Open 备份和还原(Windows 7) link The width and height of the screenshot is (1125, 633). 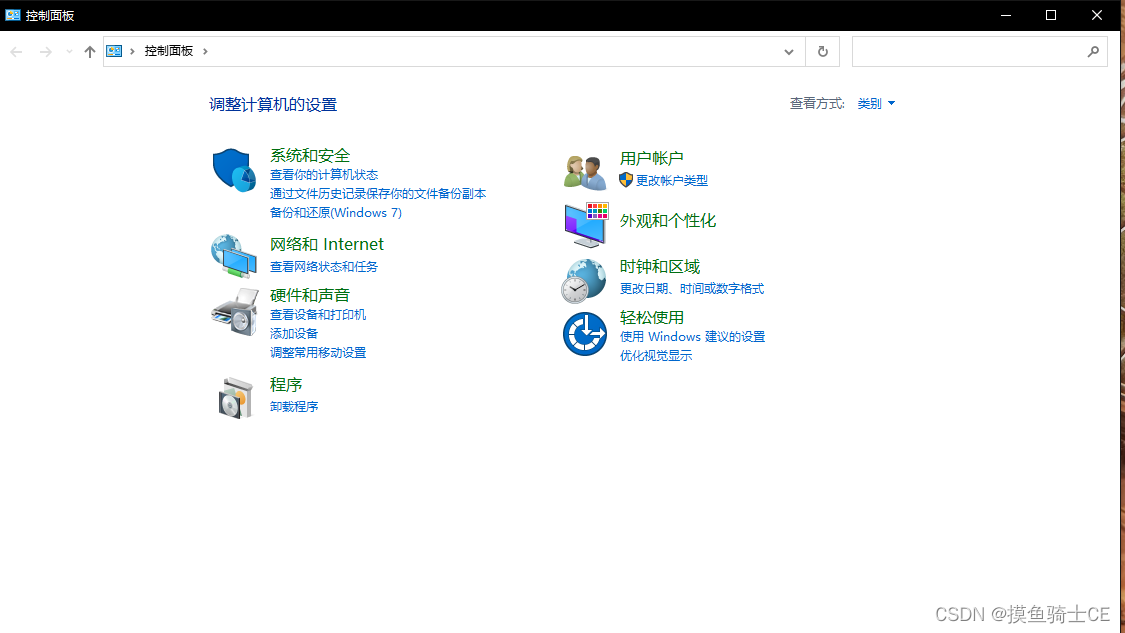pos(336,212)
